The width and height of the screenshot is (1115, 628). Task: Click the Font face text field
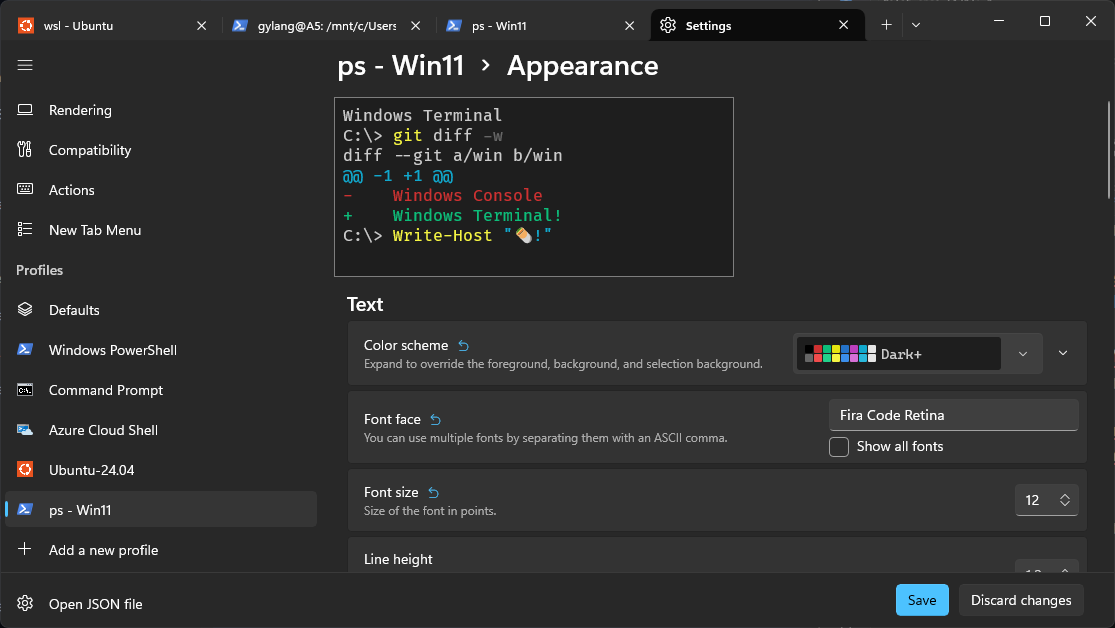[x=953, y=415]
